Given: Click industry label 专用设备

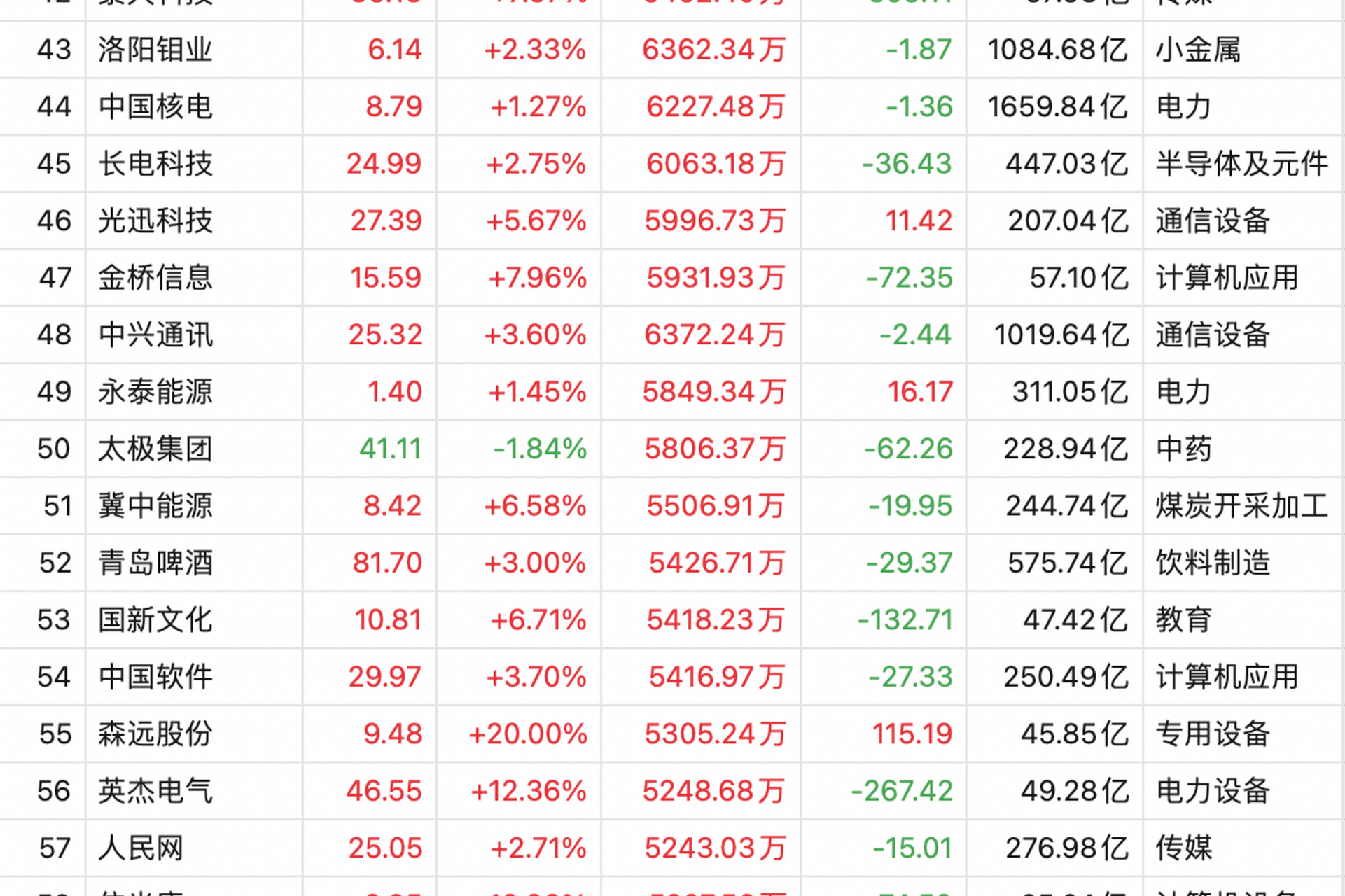Looking at the screenshot, I should click(x=1213, y=734).
